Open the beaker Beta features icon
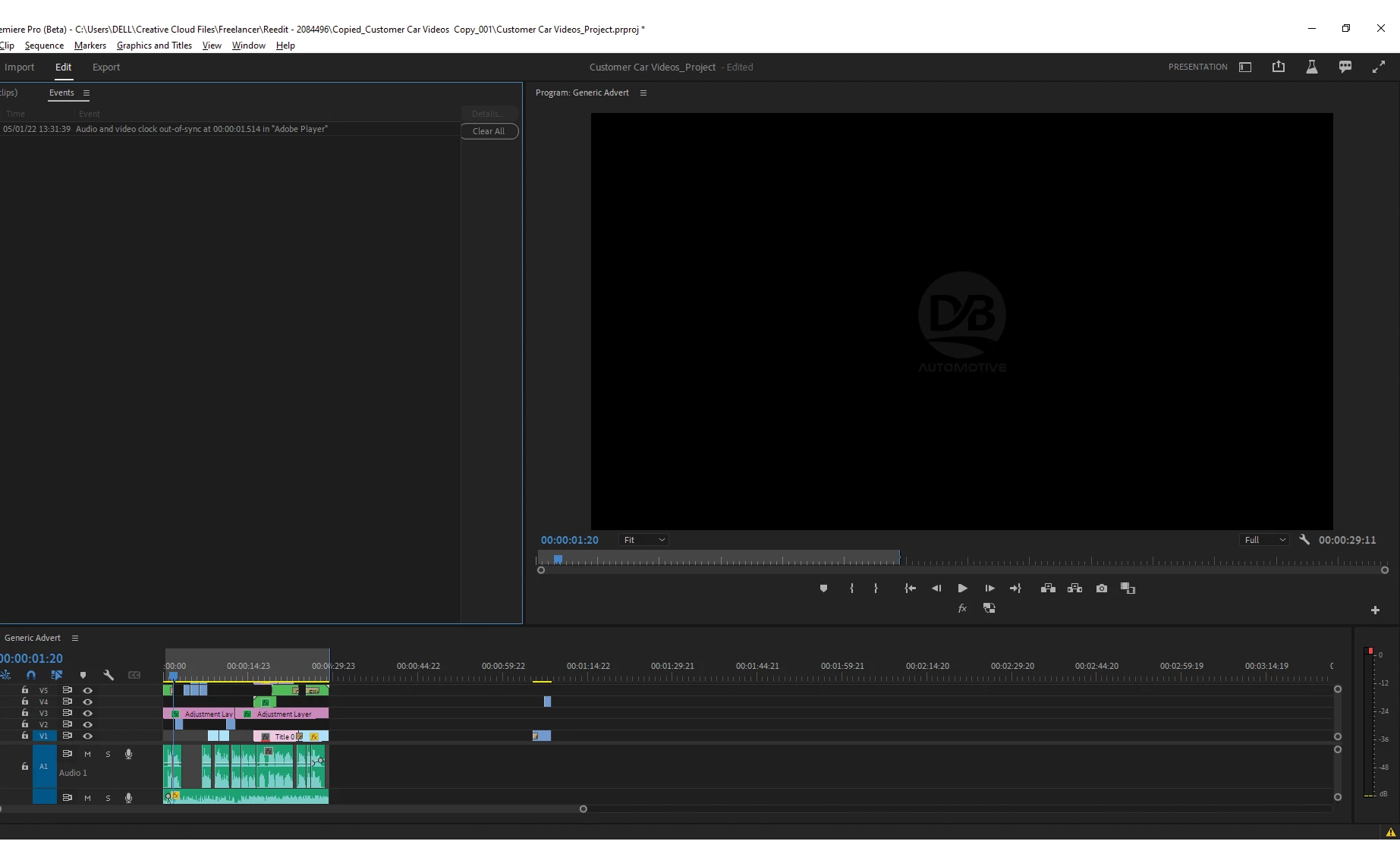The height and width of the screenshot is (860, 1400). point(1311,67)
